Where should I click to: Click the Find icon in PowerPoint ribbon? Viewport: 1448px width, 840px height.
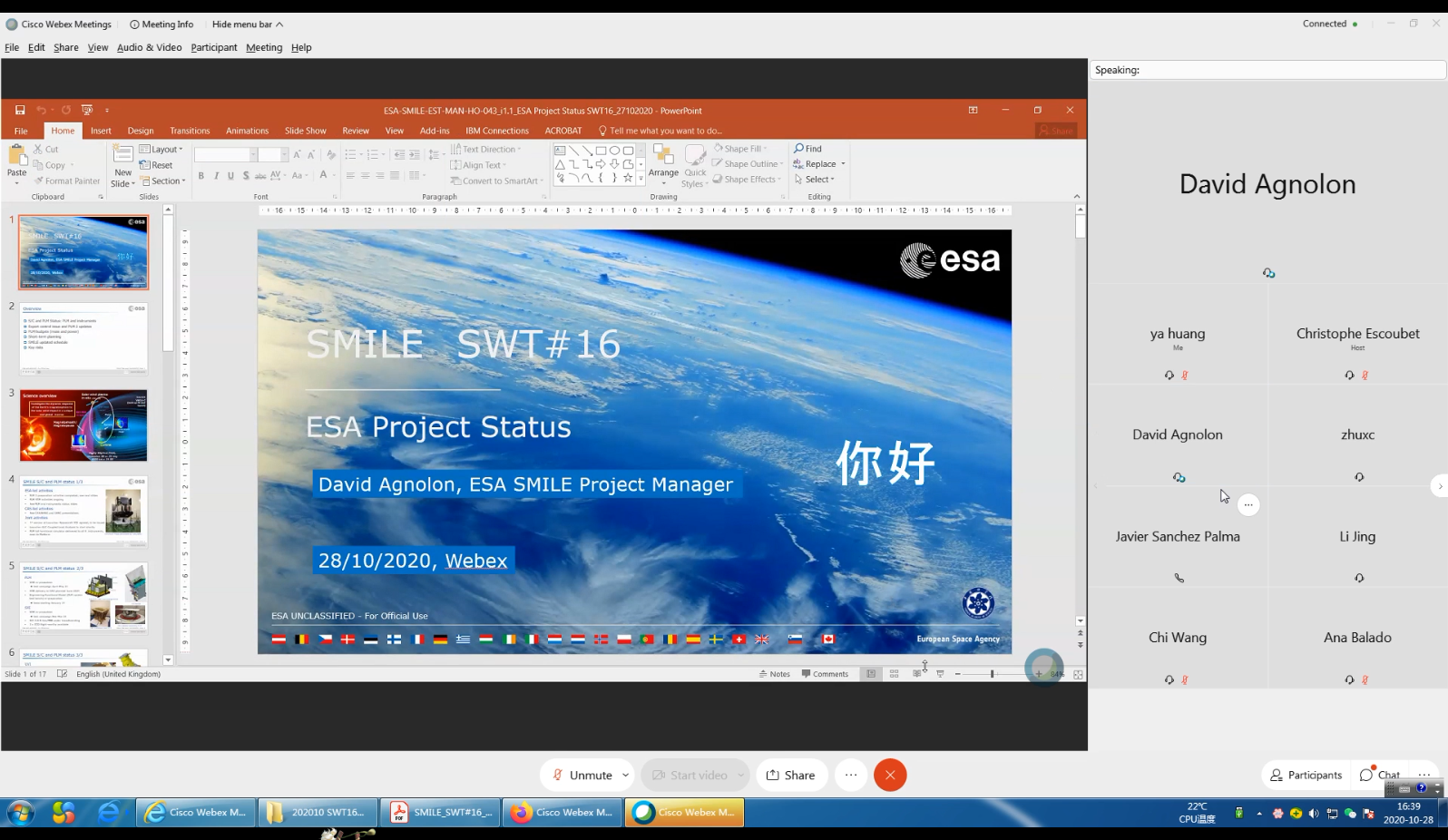coord(807,149)
